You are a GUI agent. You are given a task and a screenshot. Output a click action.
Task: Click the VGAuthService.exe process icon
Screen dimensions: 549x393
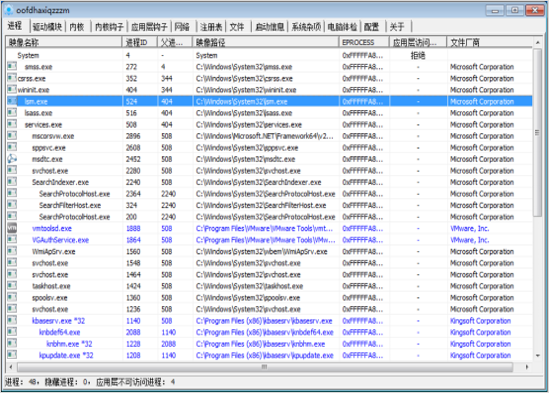pyautogui.click(x=12, y=240)
